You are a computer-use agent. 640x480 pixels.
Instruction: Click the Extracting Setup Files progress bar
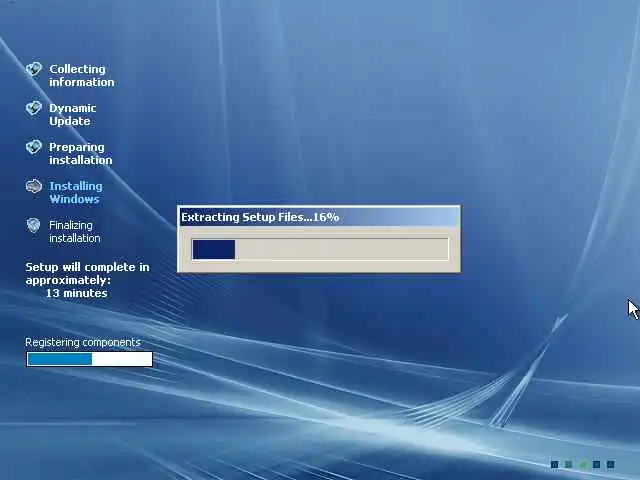coord(320,249)
